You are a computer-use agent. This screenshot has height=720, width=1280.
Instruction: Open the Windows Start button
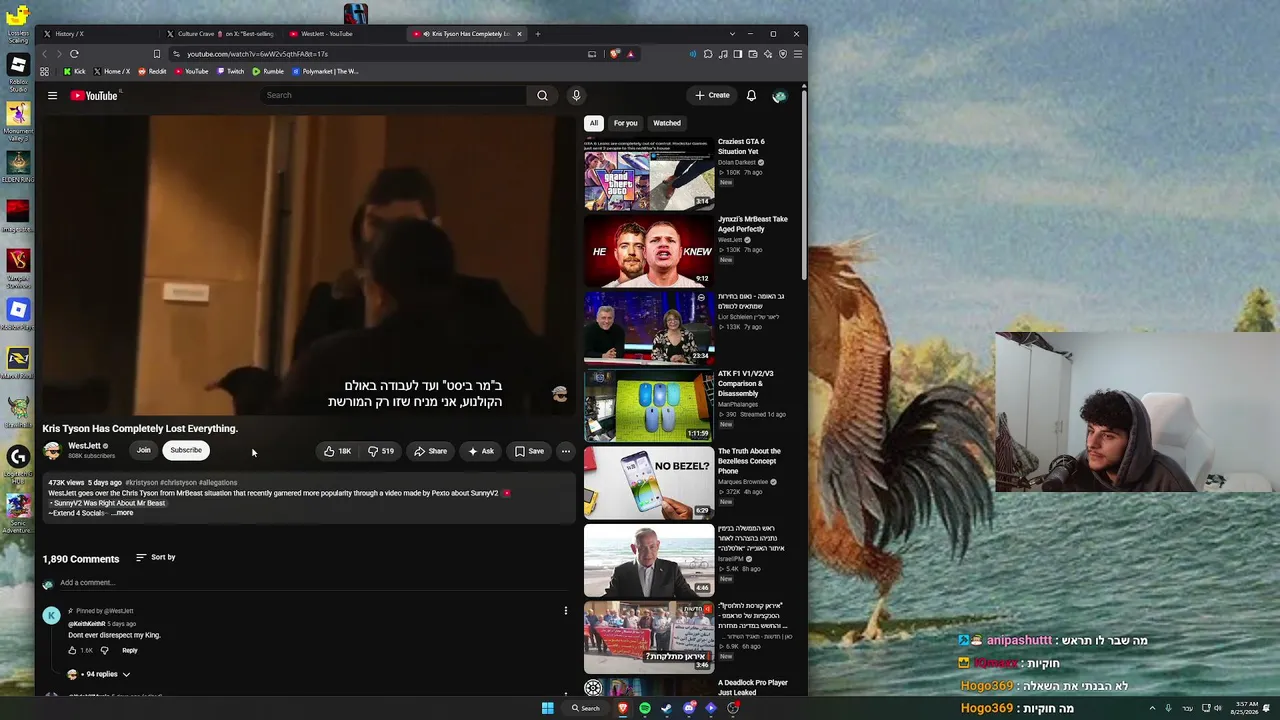(547, 708)
